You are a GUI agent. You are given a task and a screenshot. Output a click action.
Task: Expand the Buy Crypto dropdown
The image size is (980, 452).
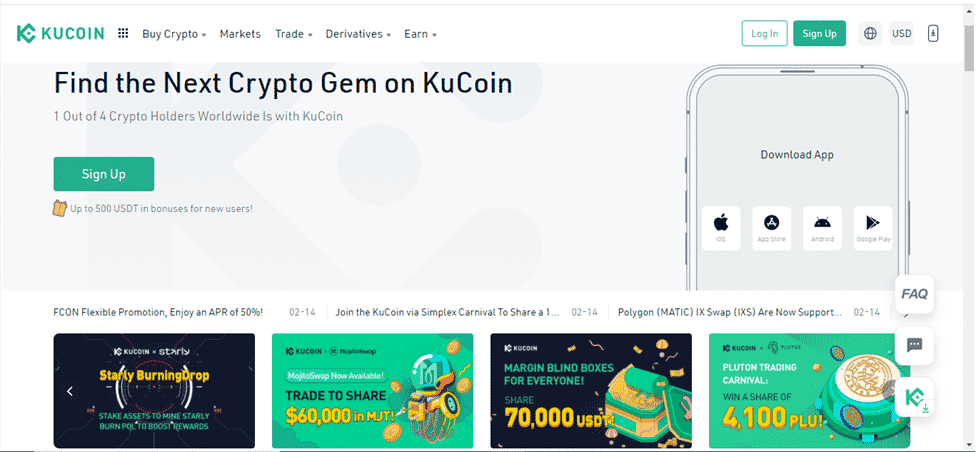(174, 34)
